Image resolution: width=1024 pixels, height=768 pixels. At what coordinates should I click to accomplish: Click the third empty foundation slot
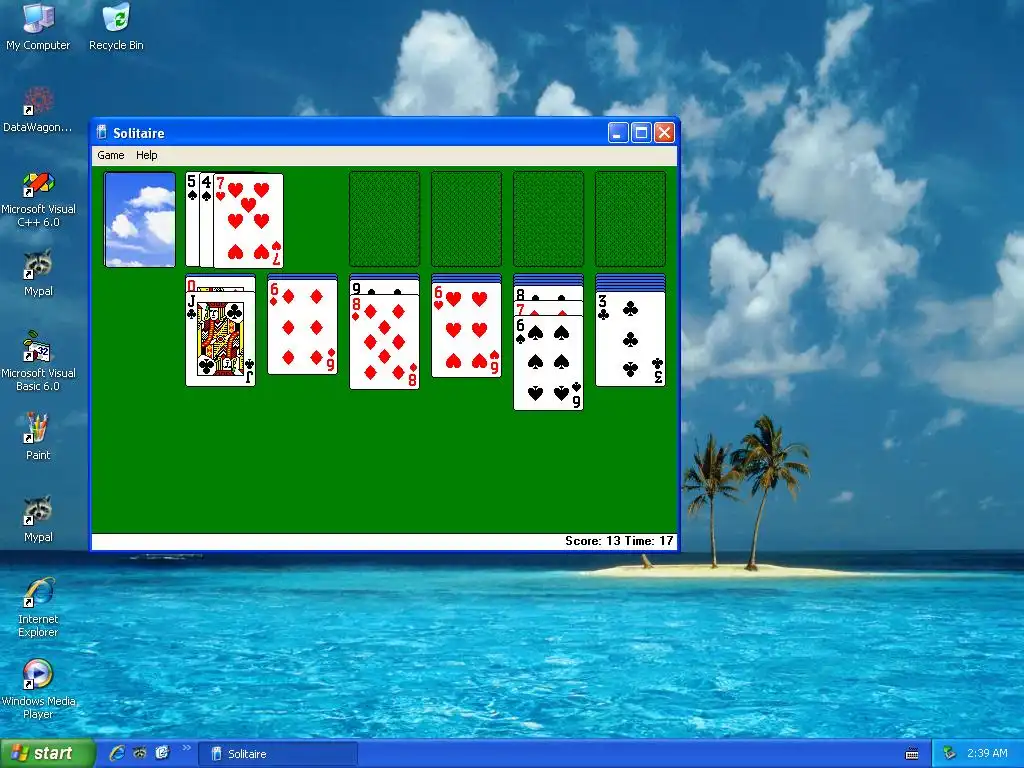tap(549, 219)
